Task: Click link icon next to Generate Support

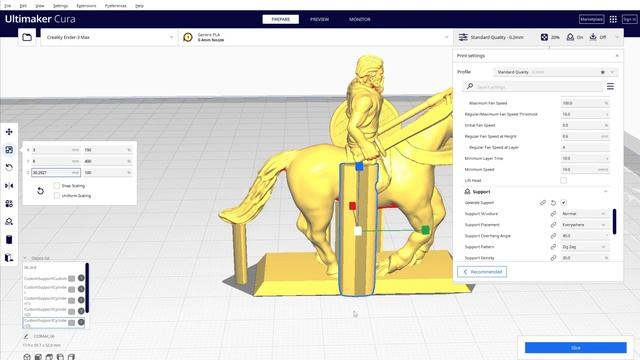Action: click(x=543, y=202)
